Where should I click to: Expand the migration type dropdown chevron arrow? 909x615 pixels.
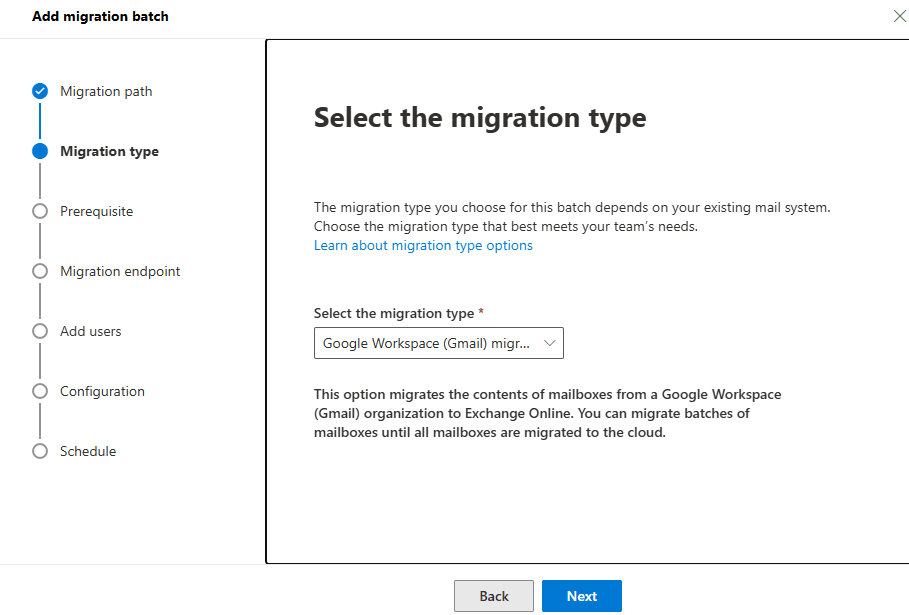tap(549, 343)
